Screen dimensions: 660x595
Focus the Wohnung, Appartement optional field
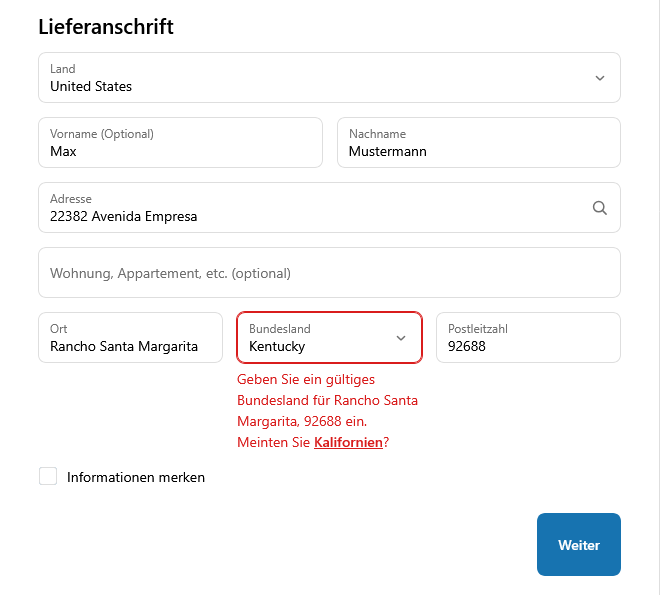click(x=329, y=273)
